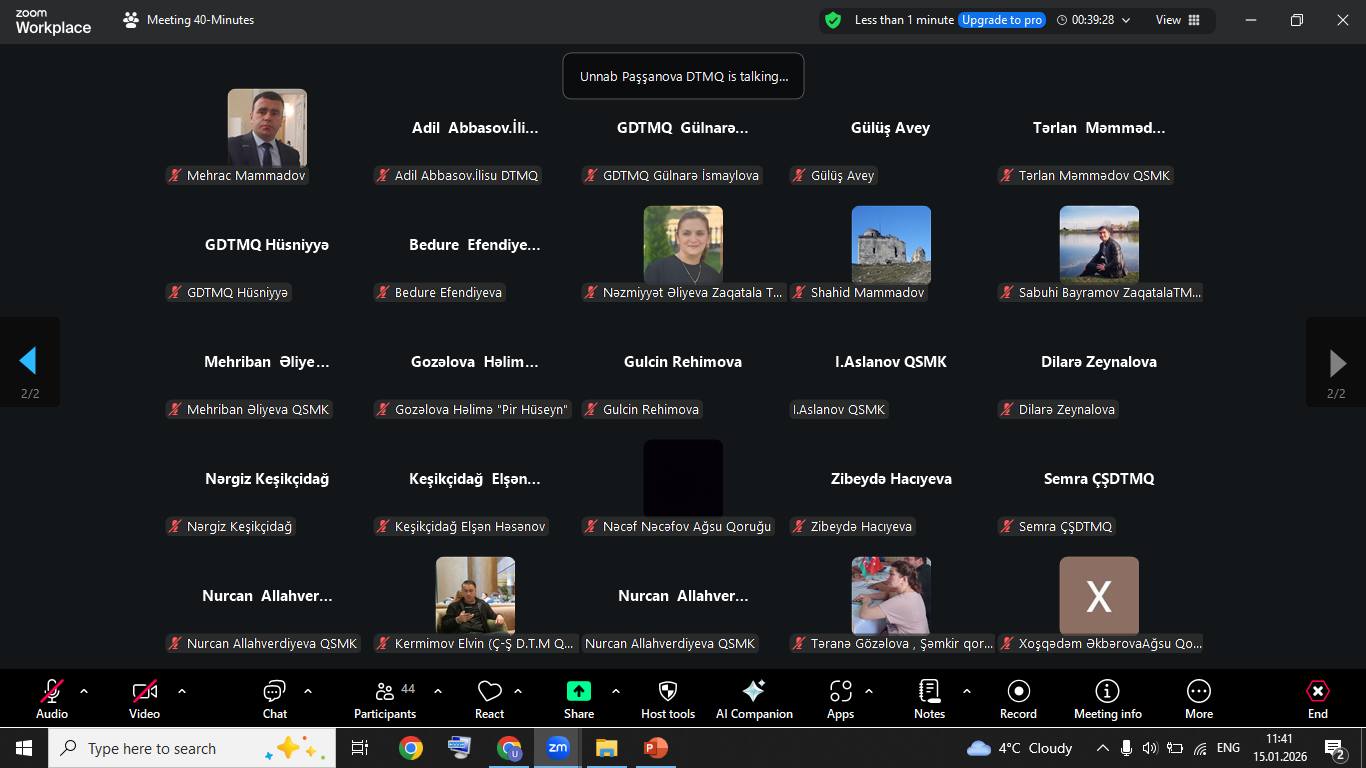This screenshot has width=1366, height=768.
Task: Start Share screen
Action: (578, 698)
